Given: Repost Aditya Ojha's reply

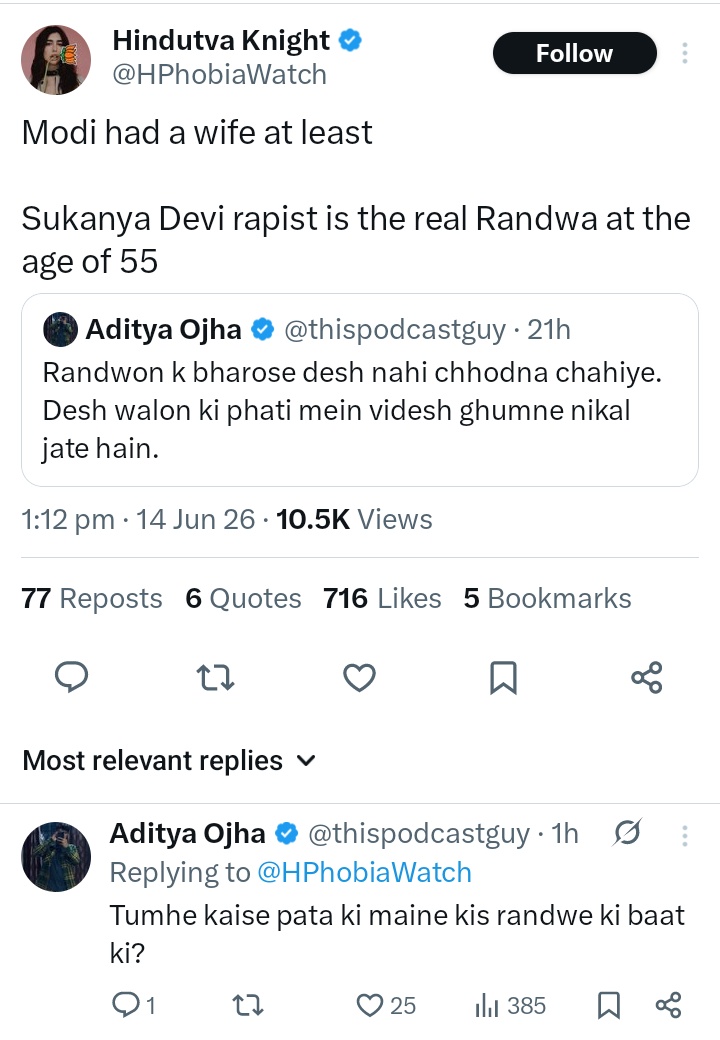Looking at the screenshot, I should (x=249, y=1006).
